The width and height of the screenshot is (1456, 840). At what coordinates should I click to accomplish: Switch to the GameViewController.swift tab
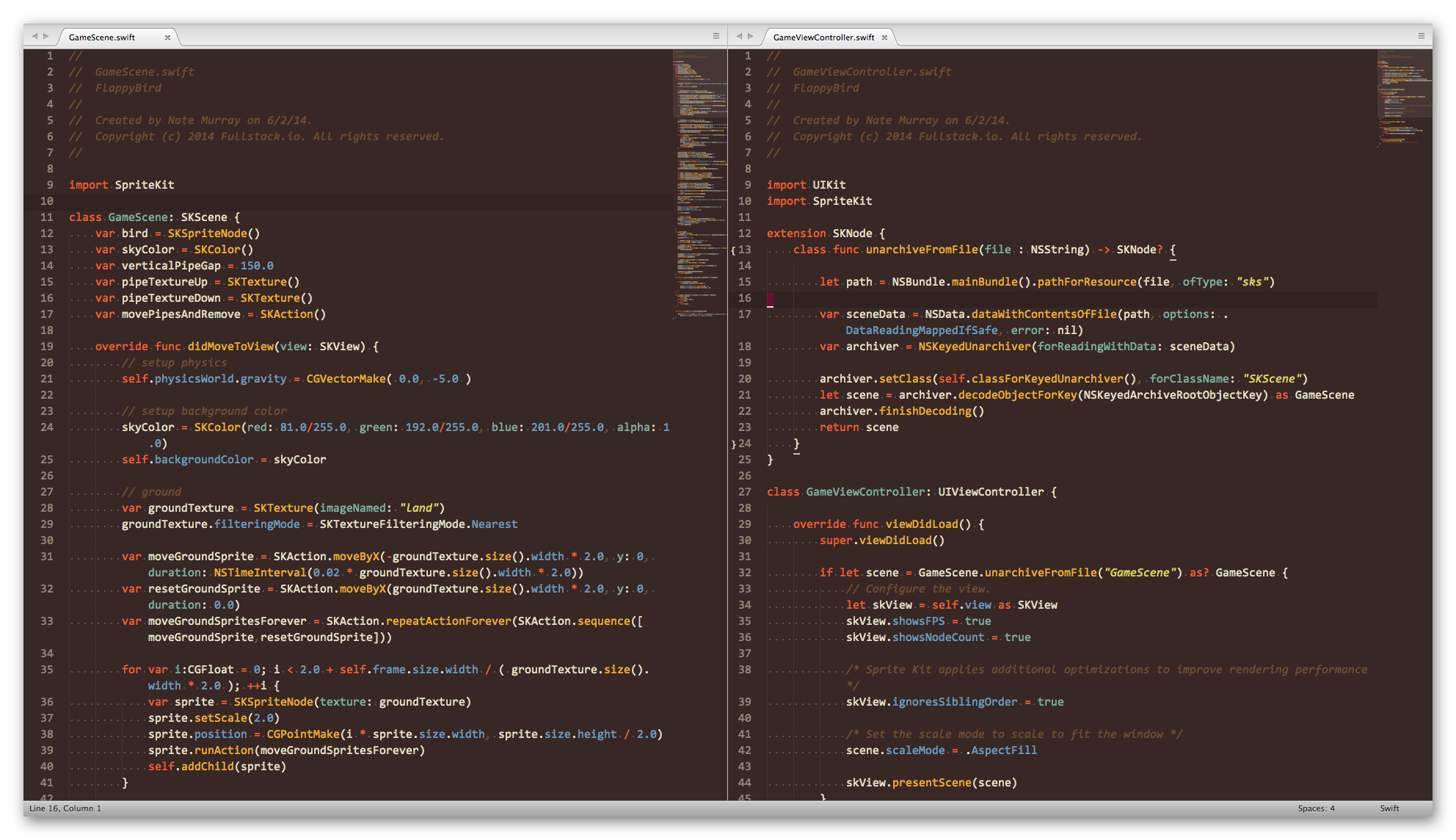click(823, 37)
